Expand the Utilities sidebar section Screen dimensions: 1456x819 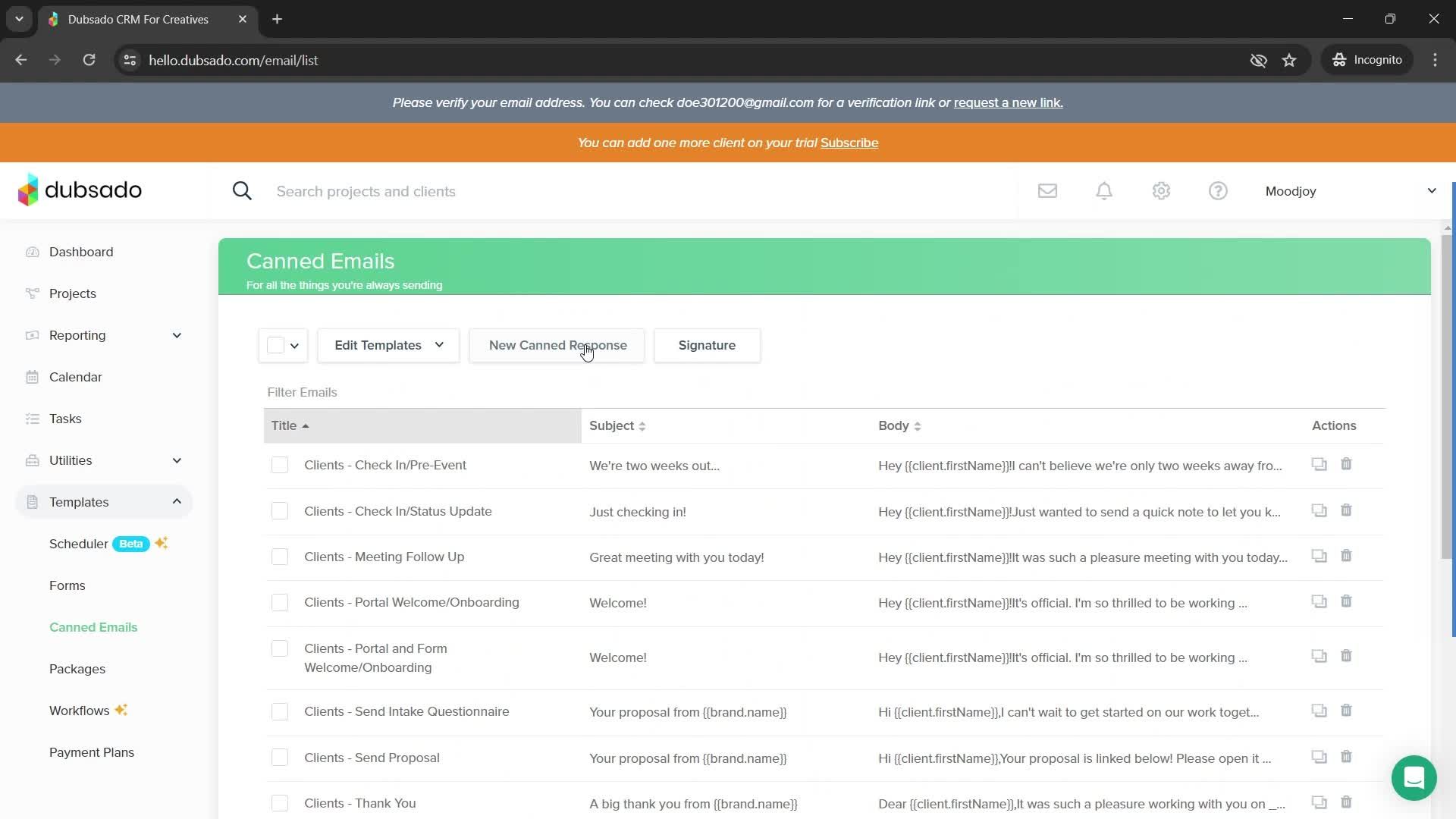(x=177, y=460)
